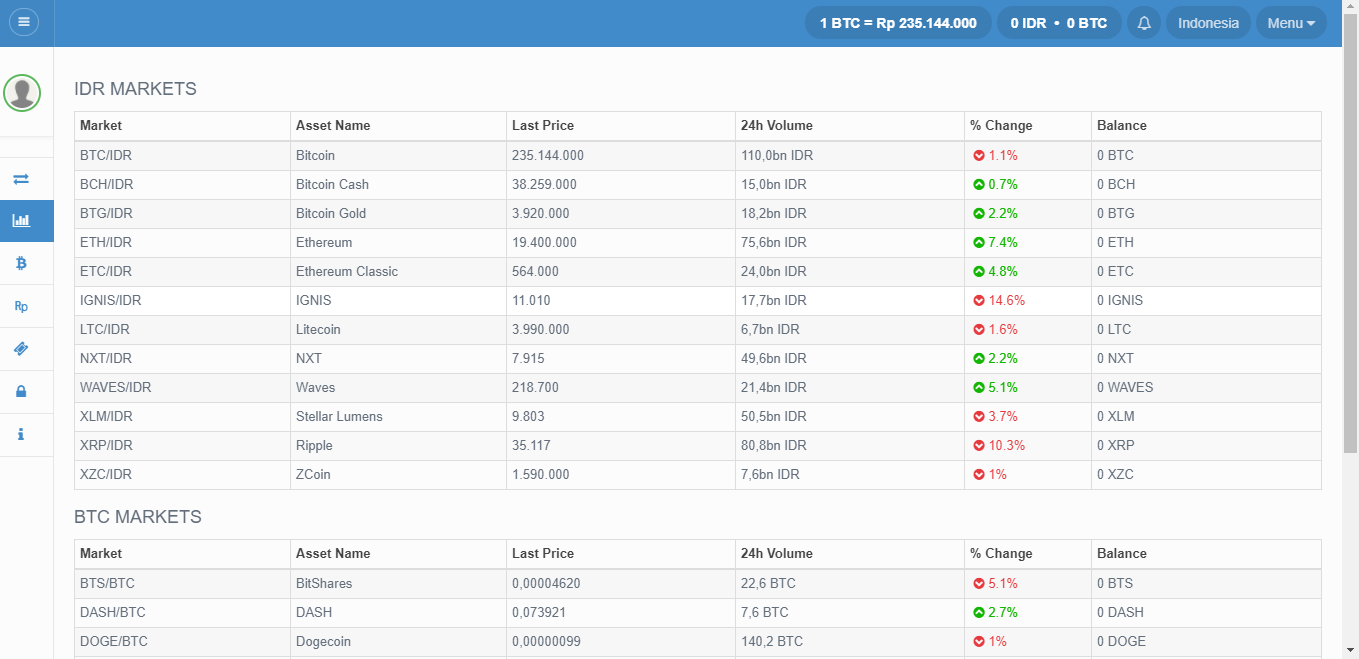
Task: Open the XZC/IDR market row
Action: pyautogui.click(x=698, y=475)
